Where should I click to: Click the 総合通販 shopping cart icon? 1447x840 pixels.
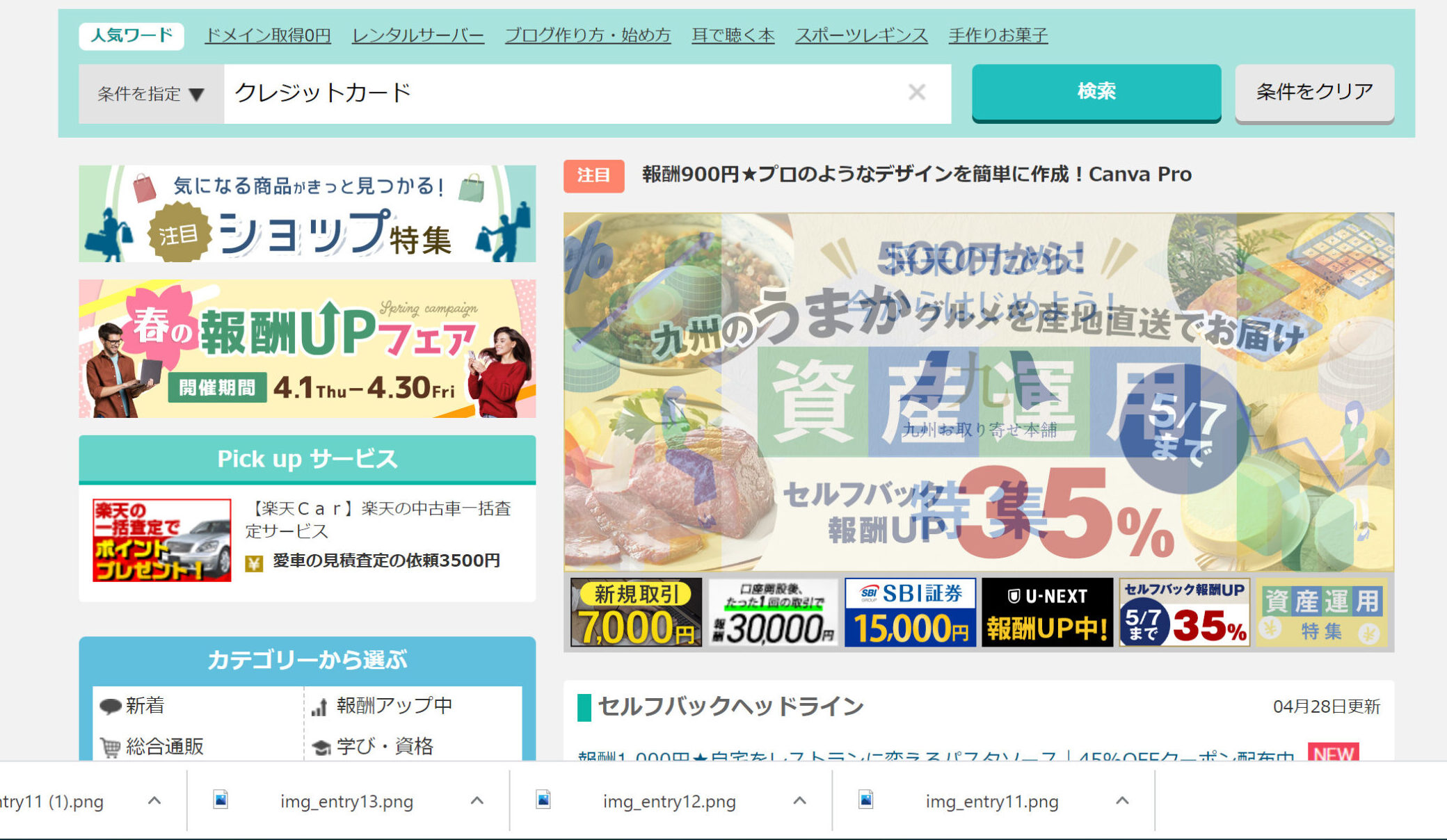click(110, 748)
